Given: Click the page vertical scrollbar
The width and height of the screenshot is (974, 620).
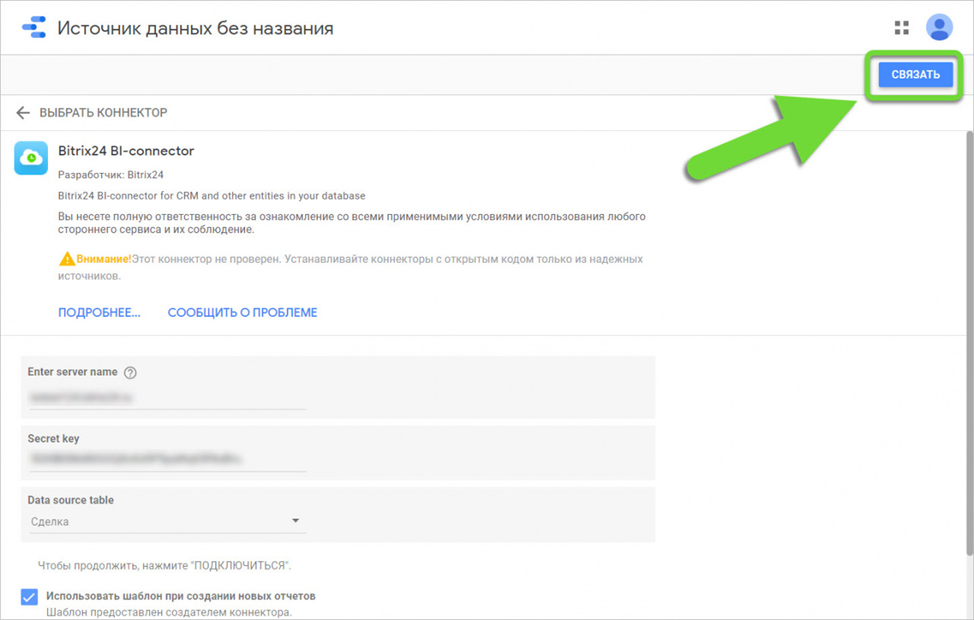Looking at the screenshot, I should click(969, 342).
